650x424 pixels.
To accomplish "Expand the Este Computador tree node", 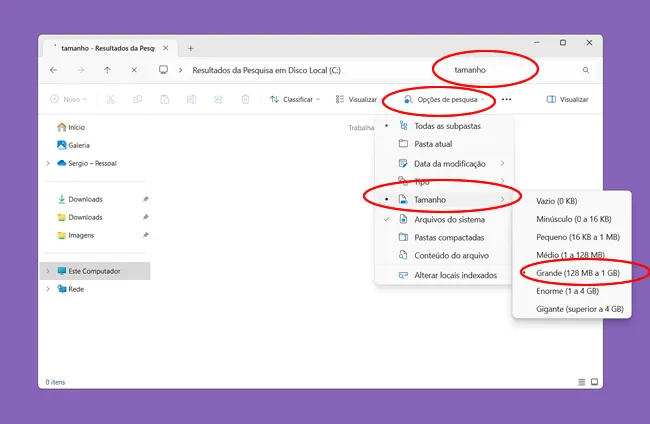I will pos(47,271).
